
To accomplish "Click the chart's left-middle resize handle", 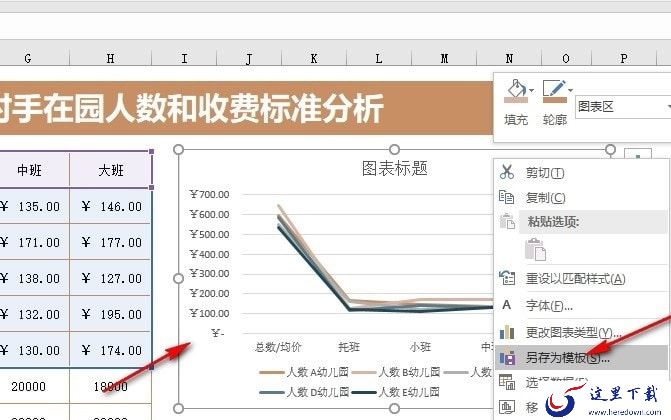I will [178, 278].
